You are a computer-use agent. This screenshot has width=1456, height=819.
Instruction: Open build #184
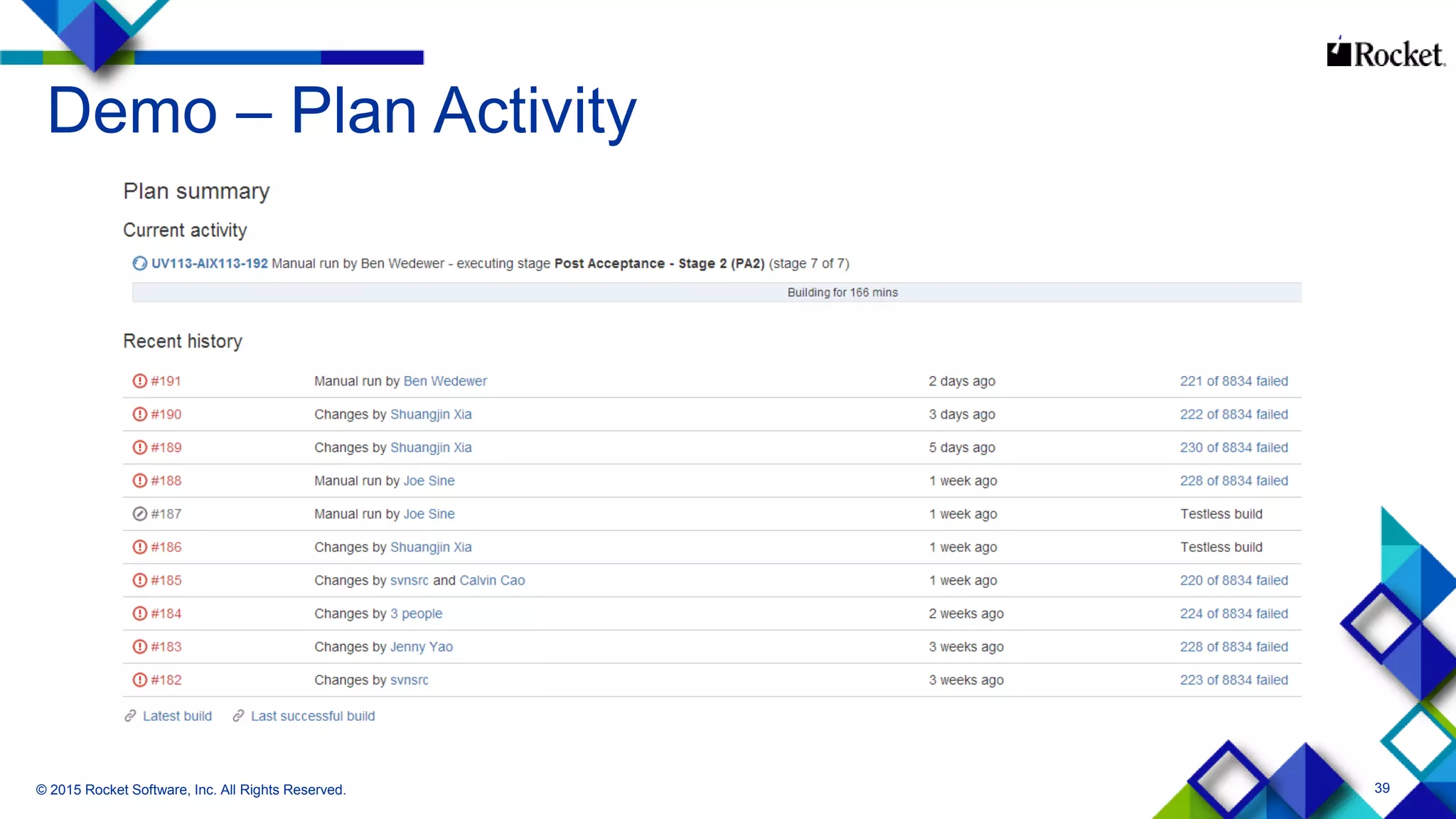(166, 614)
